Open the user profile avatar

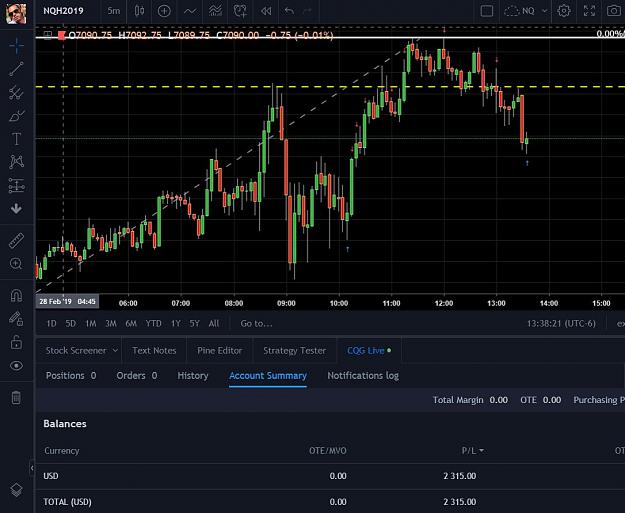pos(16,12)
